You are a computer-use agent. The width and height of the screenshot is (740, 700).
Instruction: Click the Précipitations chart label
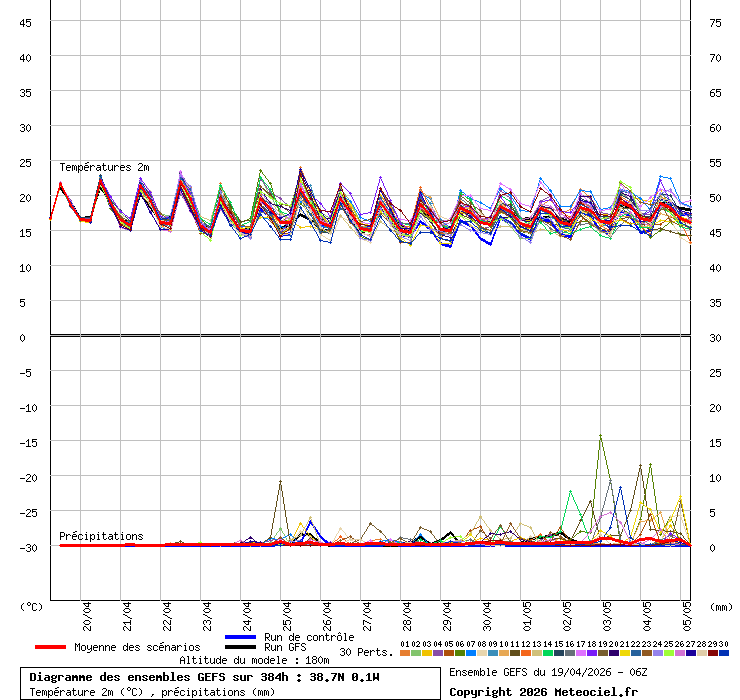[101, 536]
